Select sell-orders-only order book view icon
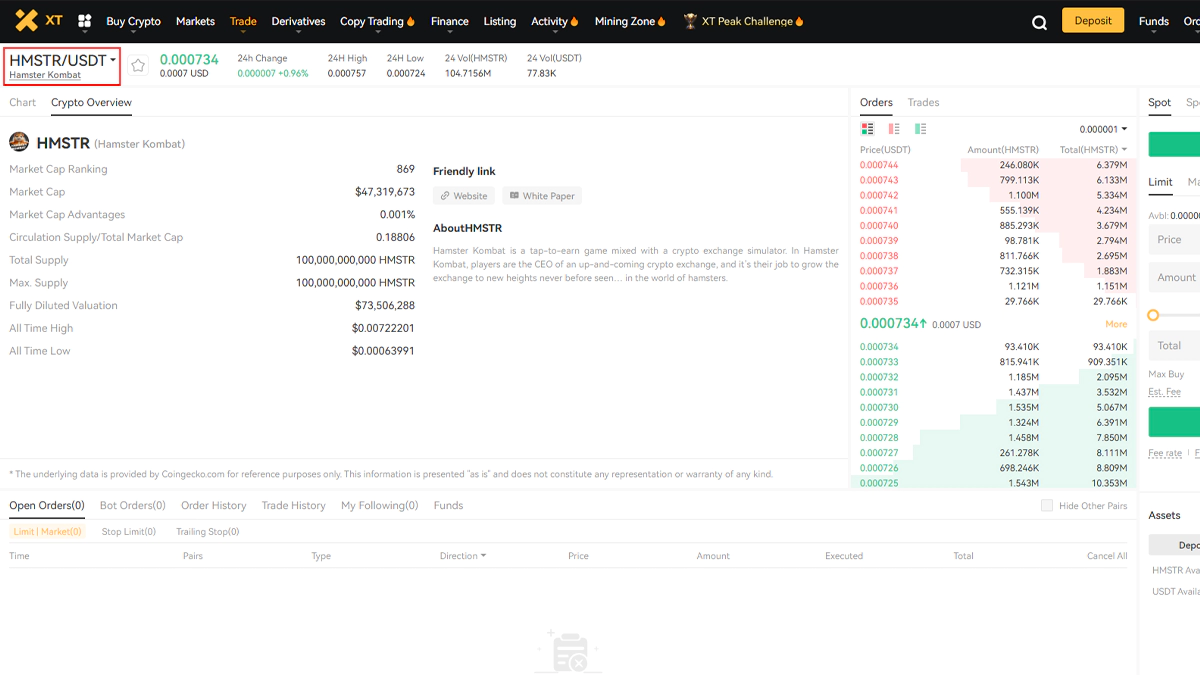 [x=894, y=129]
